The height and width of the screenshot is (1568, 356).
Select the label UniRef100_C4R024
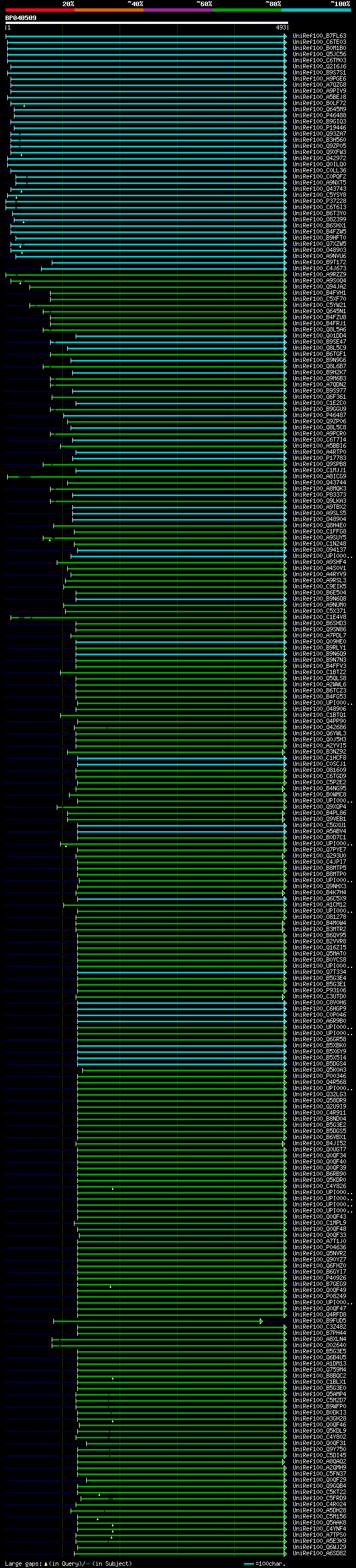(x=319, y=1503)
